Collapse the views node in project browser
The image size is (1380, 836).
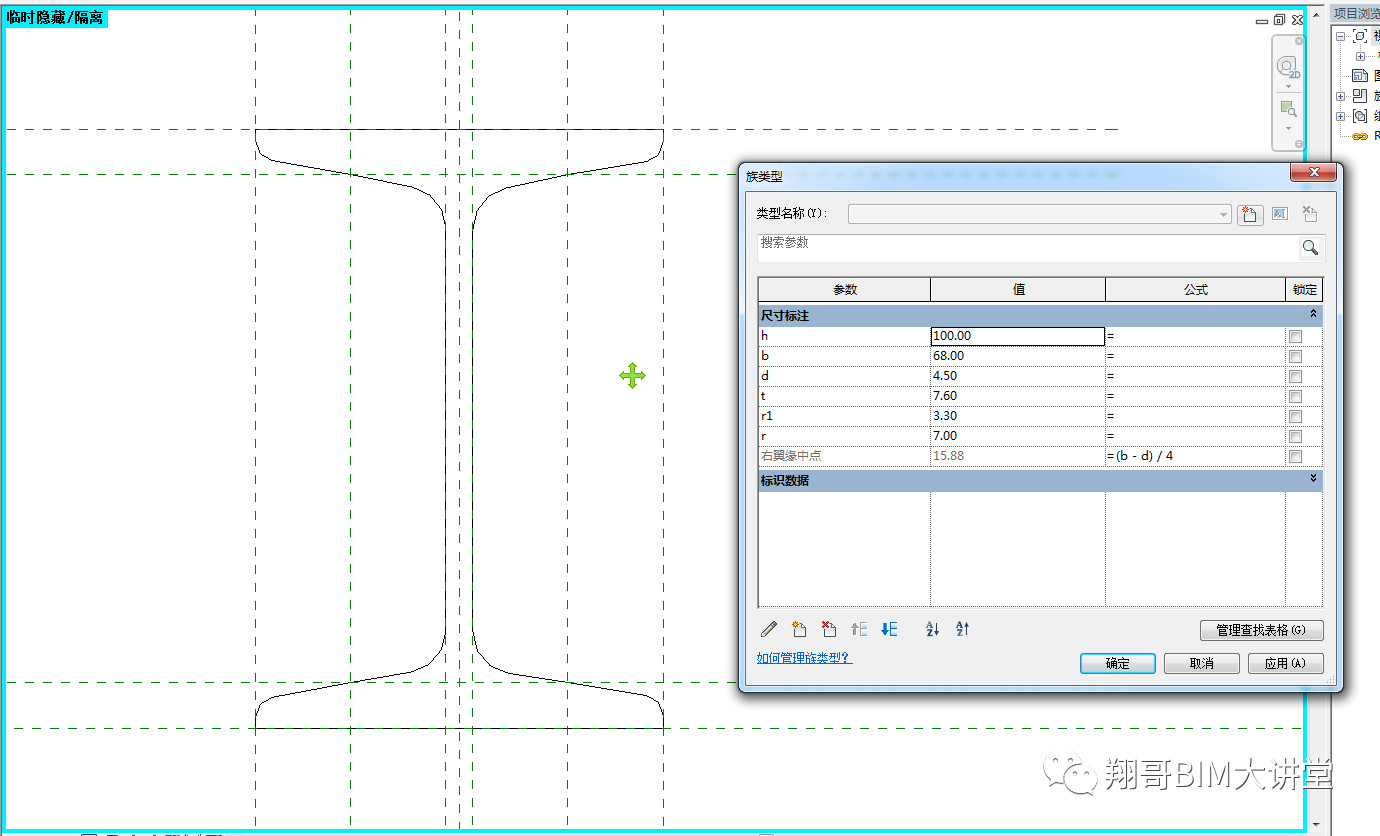(x=1340, y=36)
